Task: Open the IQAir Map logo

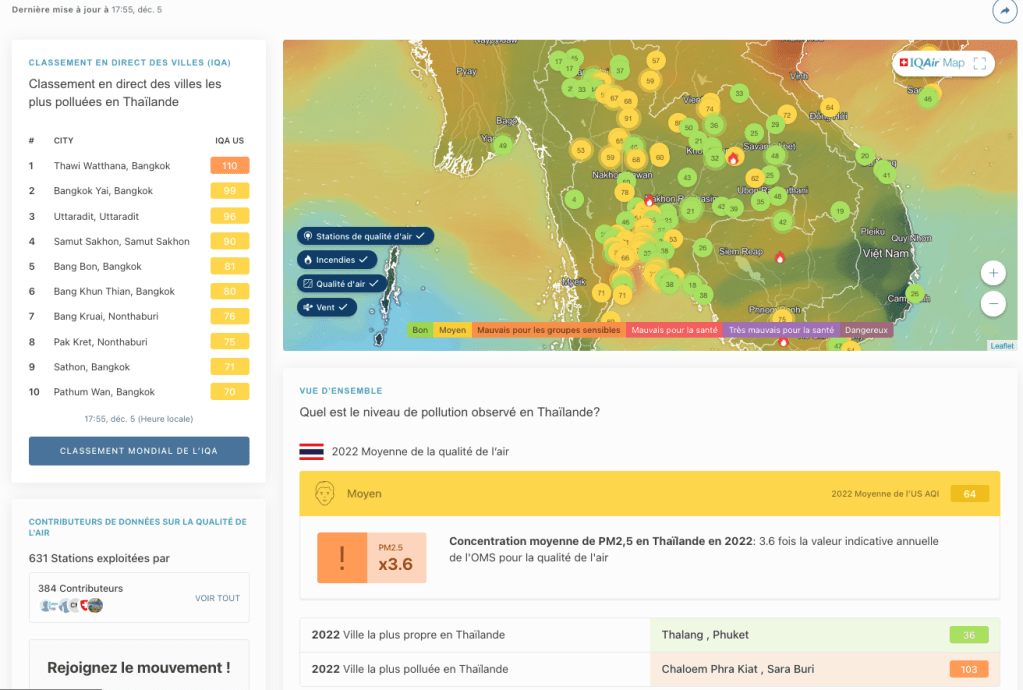Action: tap(932, 63)
